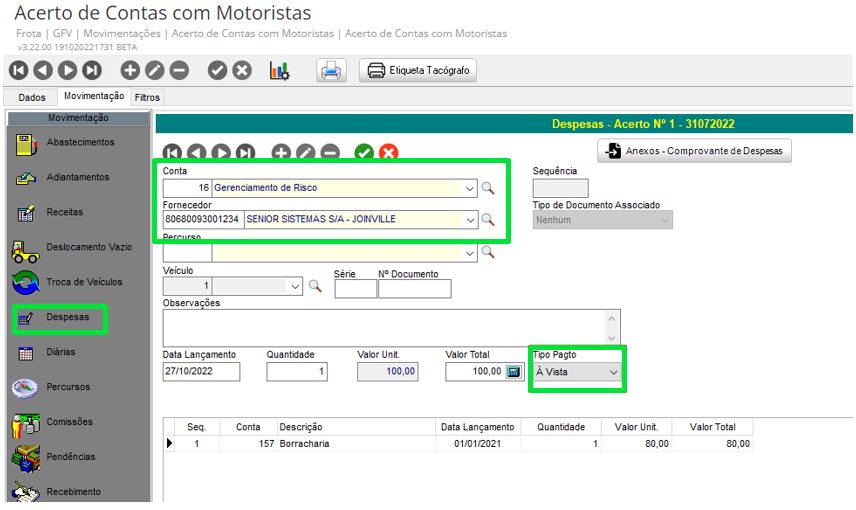Cancel expense with red X
Image resolution: width=856 pixels, height=510 pixels.
(x=389, y=152)
